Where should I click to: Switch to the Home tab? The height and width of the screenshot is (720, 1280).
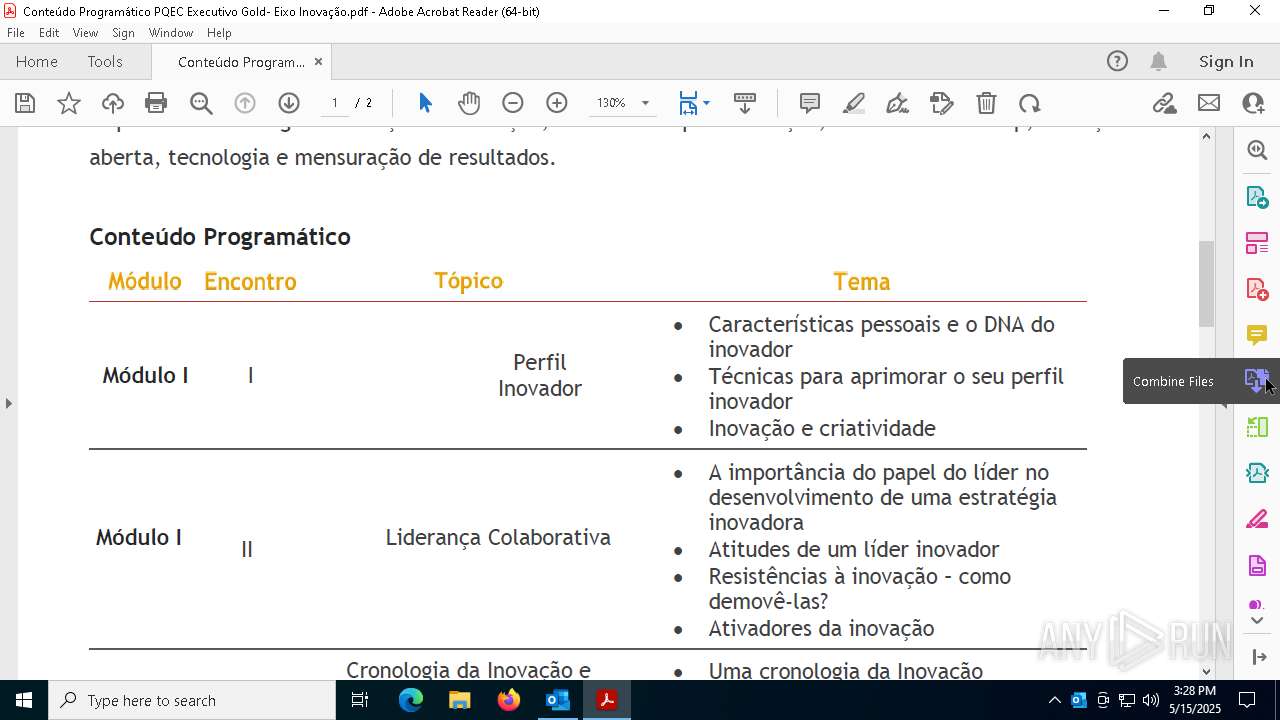pyautogui.click(x=37, y=62)
